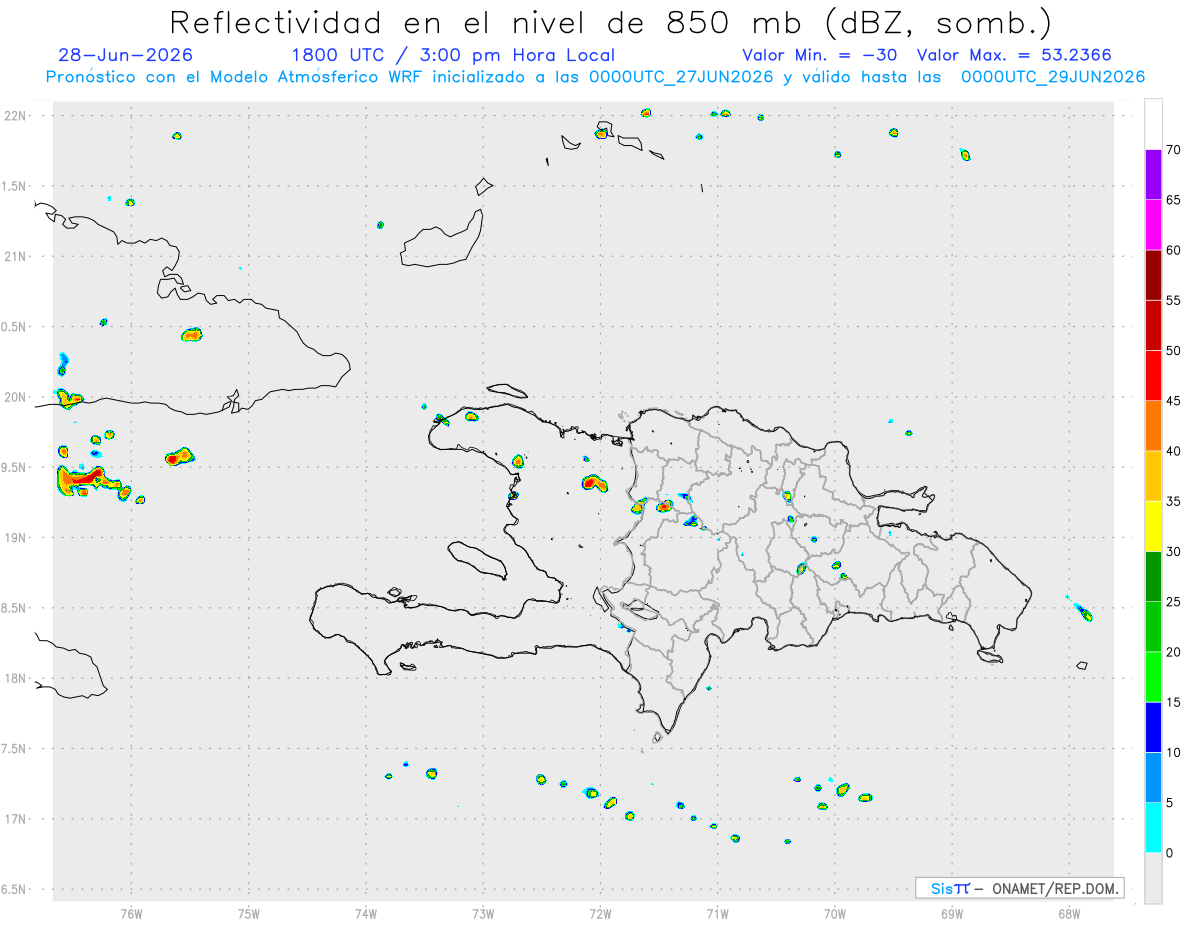Screen dimensions: 1200x927
Task: Select the bright red 45–50 dBZ swatch
Action: coord(1153,376)
